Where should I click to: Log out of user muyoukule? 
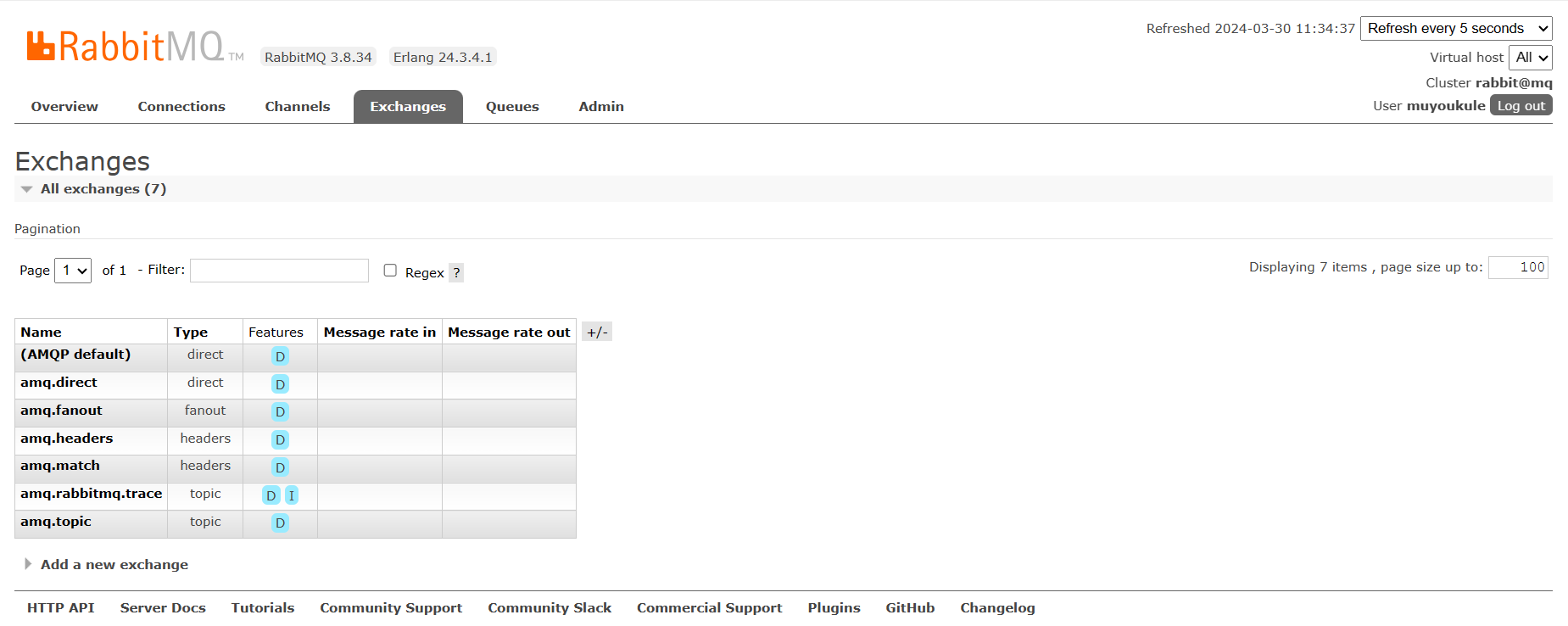pyautogui.click(x=1521, y=105)
